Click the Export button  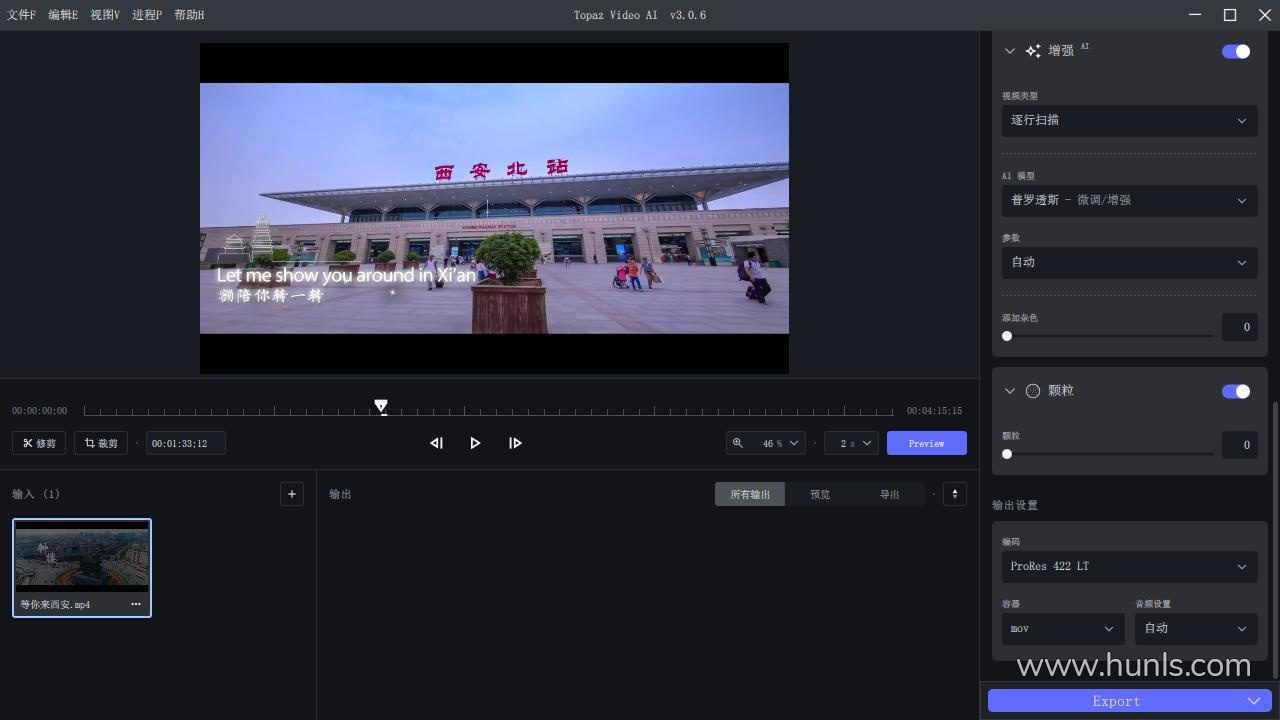(x=1116, y=701)
